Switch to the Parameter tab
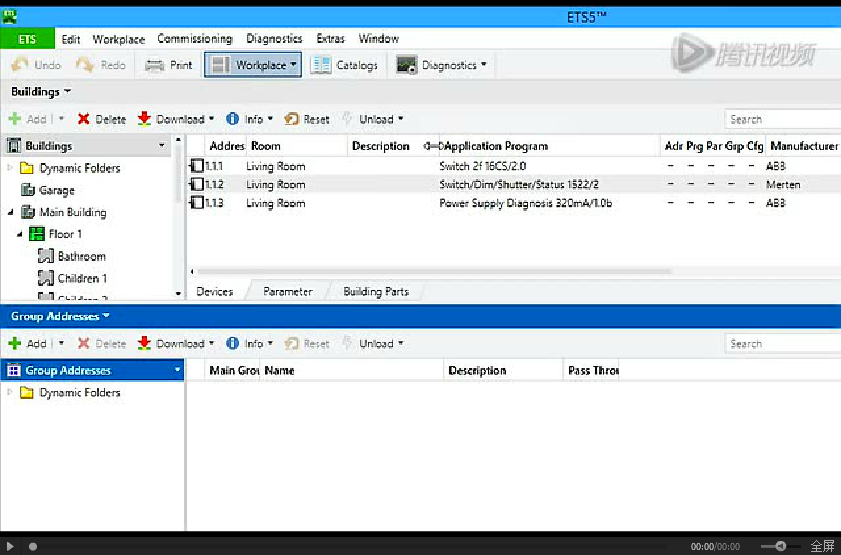The height and width of the screenshot is (555, 841). click(288, 292)
